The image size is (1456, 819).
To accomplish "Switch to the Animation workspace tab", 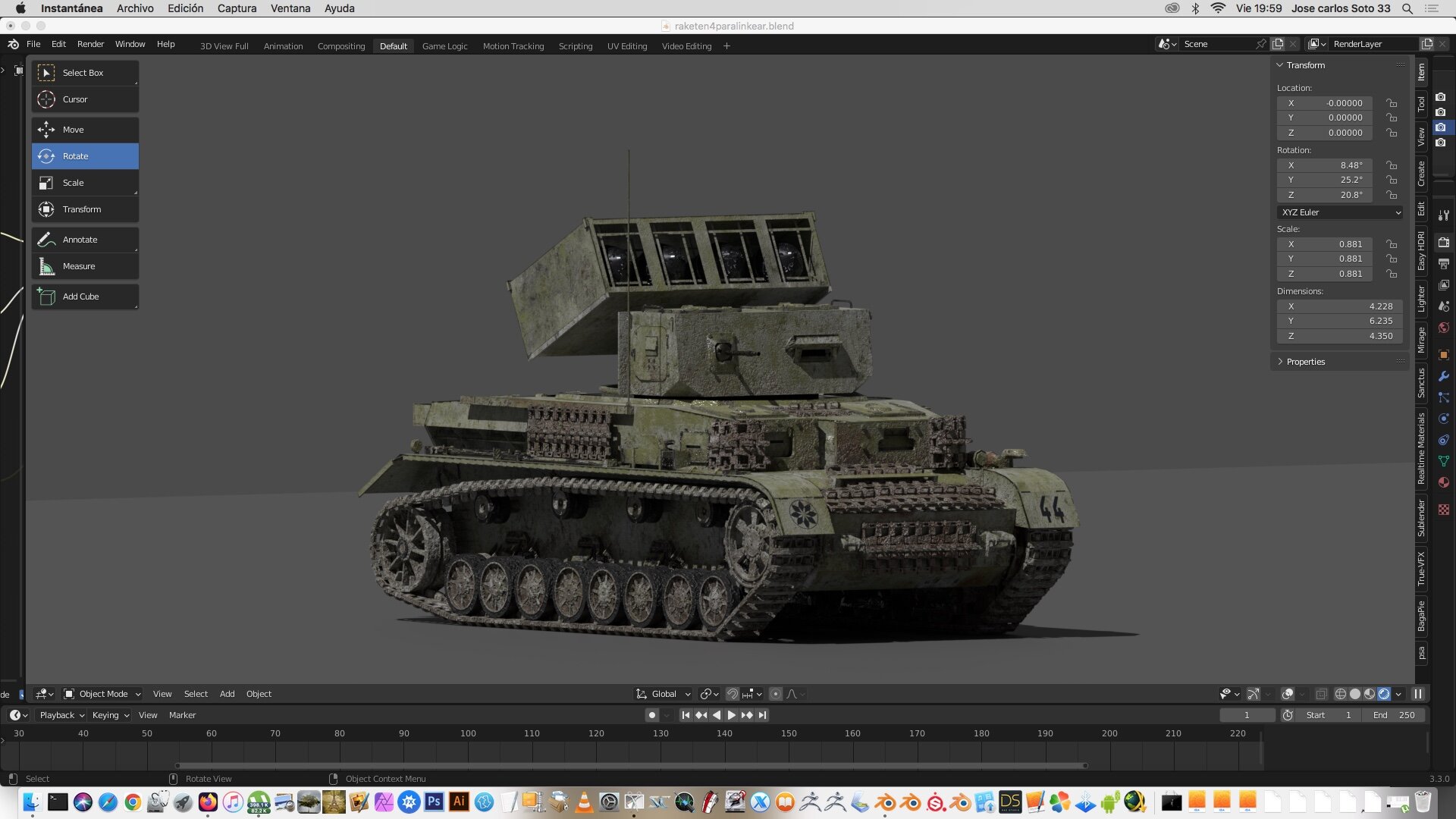I will 283,46.
